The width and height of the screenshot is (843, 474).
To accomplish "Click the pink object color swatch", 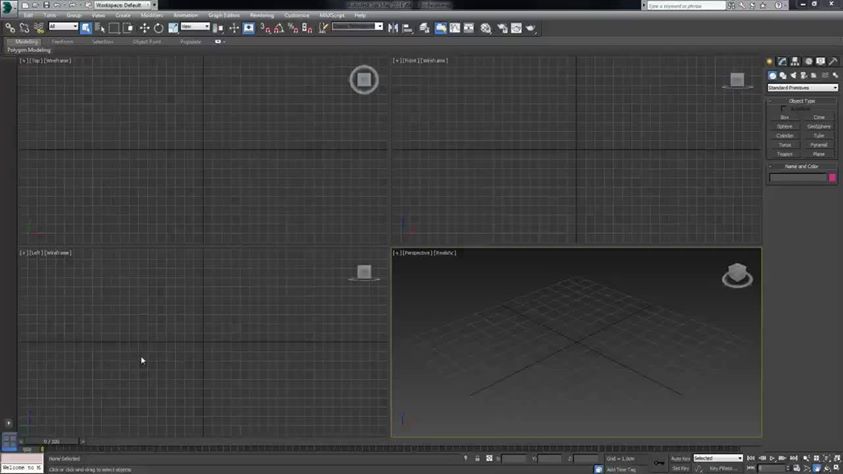I will (x=832, y=177).
